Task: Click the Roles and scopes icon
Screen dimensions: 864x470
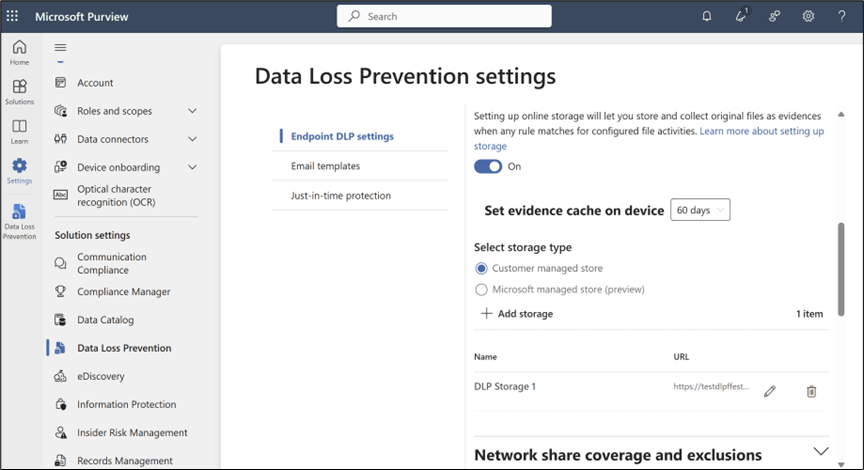Action: tap(61, 111)
